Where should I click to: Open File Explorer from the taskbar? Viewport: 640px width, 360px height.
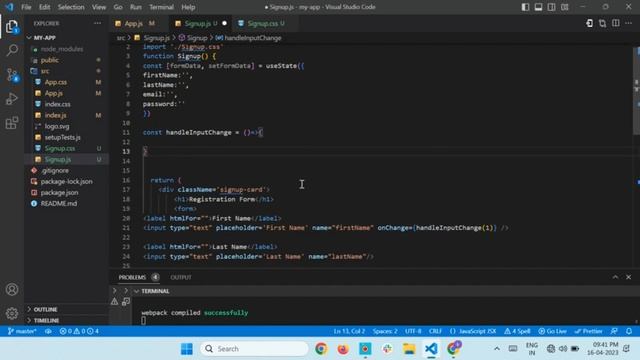tap(409, 349)
